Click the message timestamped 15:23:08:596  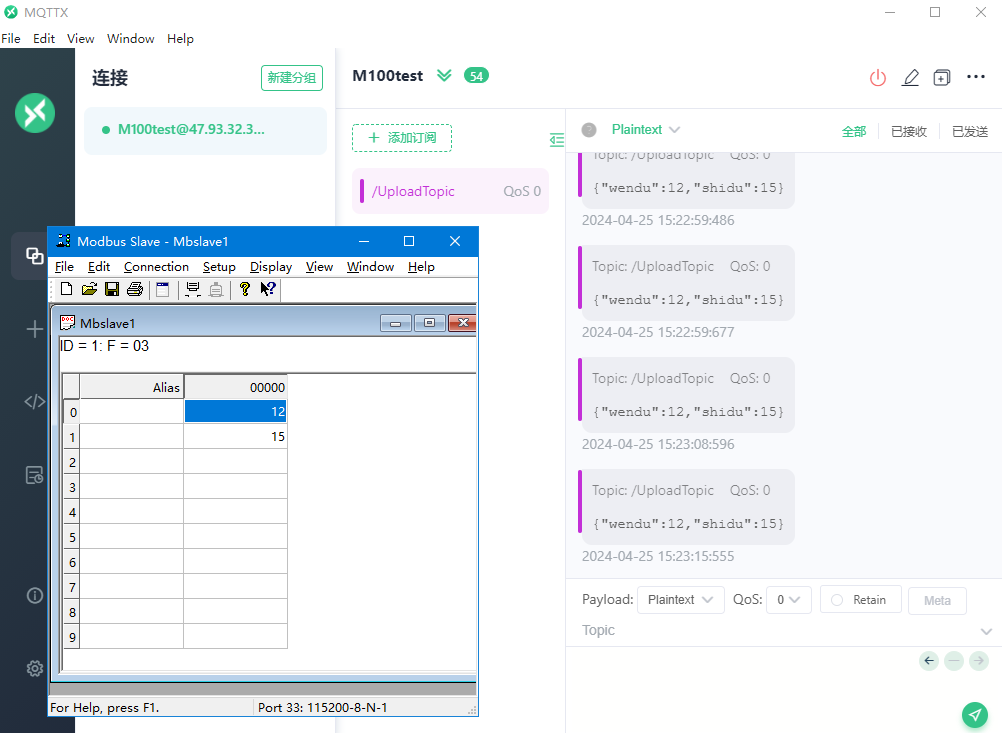[687, 396]
